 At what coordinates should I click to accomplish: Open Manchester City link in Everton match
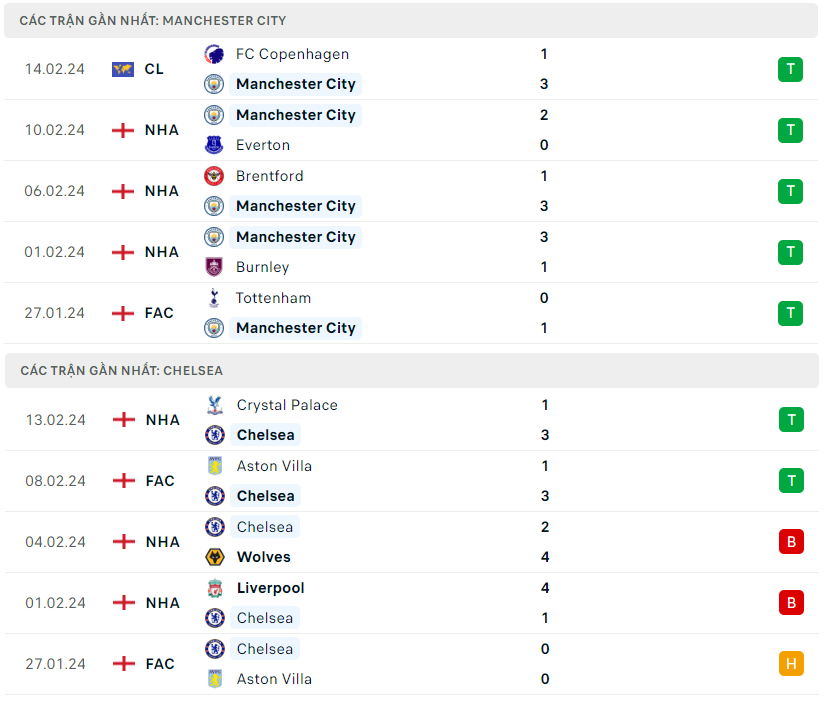(295, 115)
